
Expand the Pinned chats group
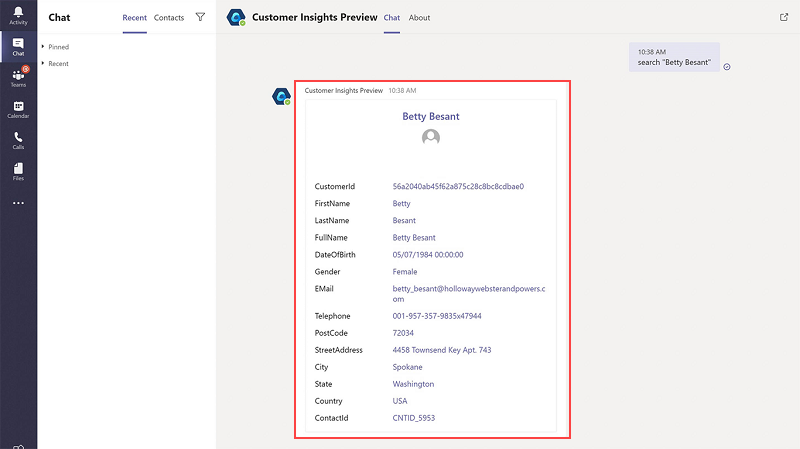tap(55, 47)
